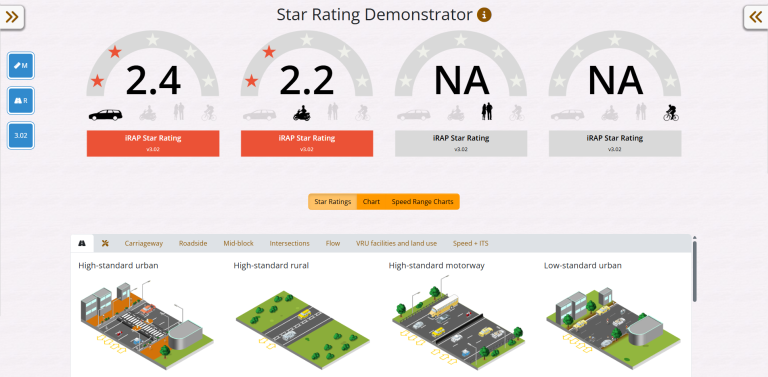
Task: Open the tools icon tab
Action: (x=105, y=243)
